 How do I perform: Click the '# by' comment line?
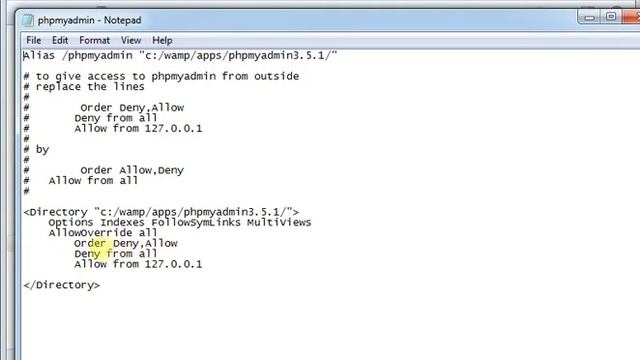36,149
